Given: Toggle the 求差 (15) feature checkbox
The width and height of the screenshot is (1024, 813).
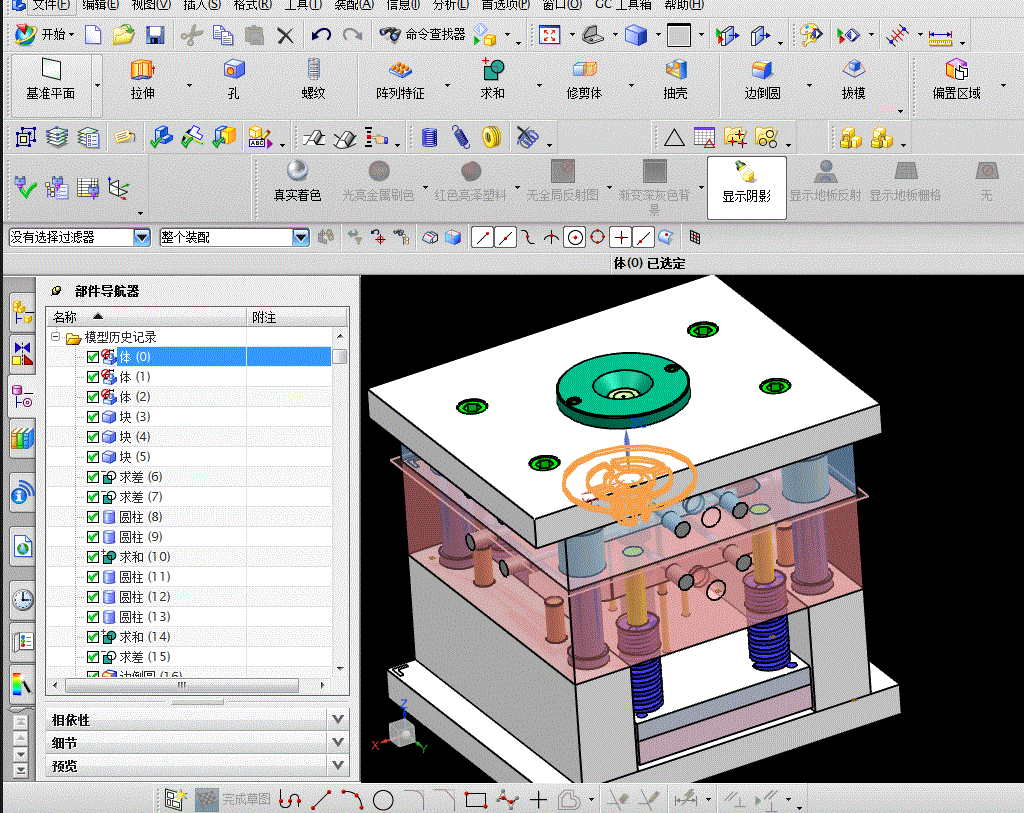Looking at the screenshot, I should [93, 657].
